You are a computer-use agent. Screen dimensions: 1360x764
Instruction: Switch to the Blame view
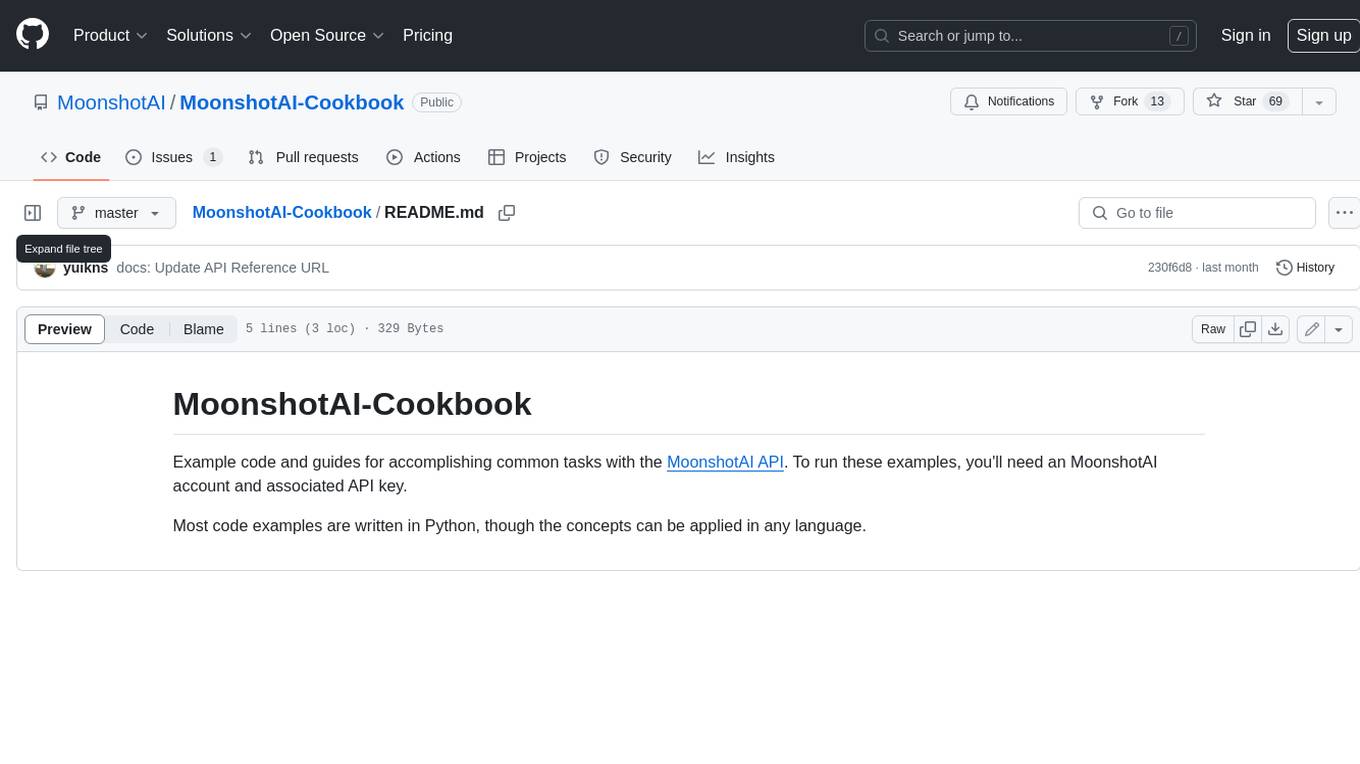click(203, 329)
